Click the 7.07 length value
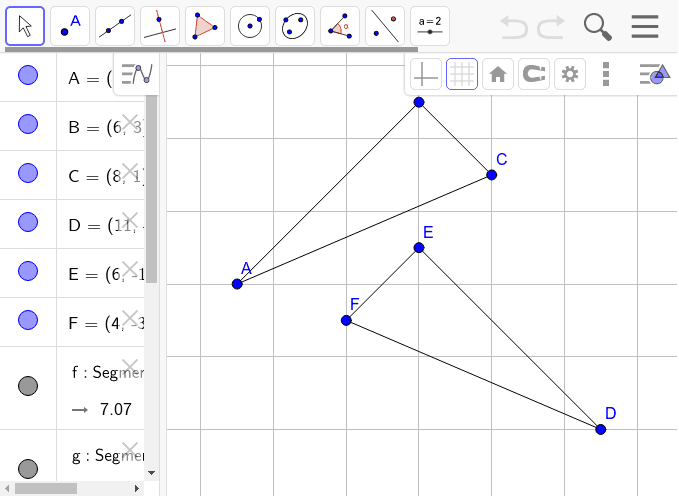Viewport: 679px width, 498px height. click(116, 409)
